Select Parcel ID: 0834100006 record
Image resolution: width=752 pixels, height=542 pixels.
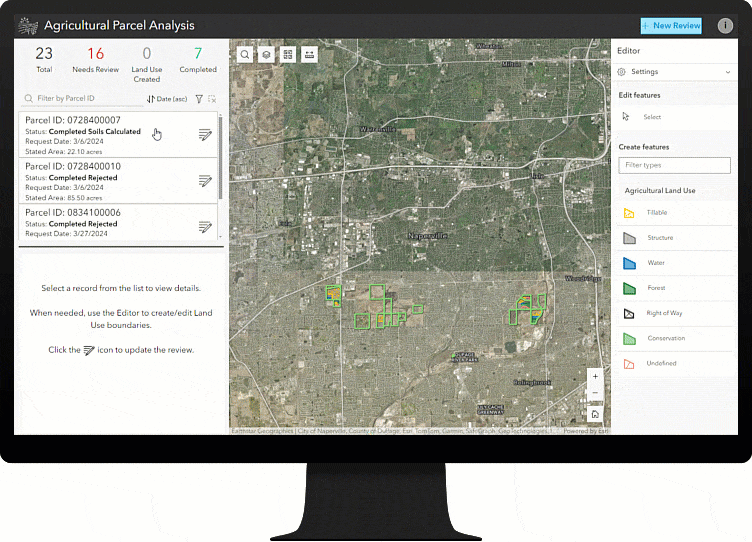click(118, 223)
